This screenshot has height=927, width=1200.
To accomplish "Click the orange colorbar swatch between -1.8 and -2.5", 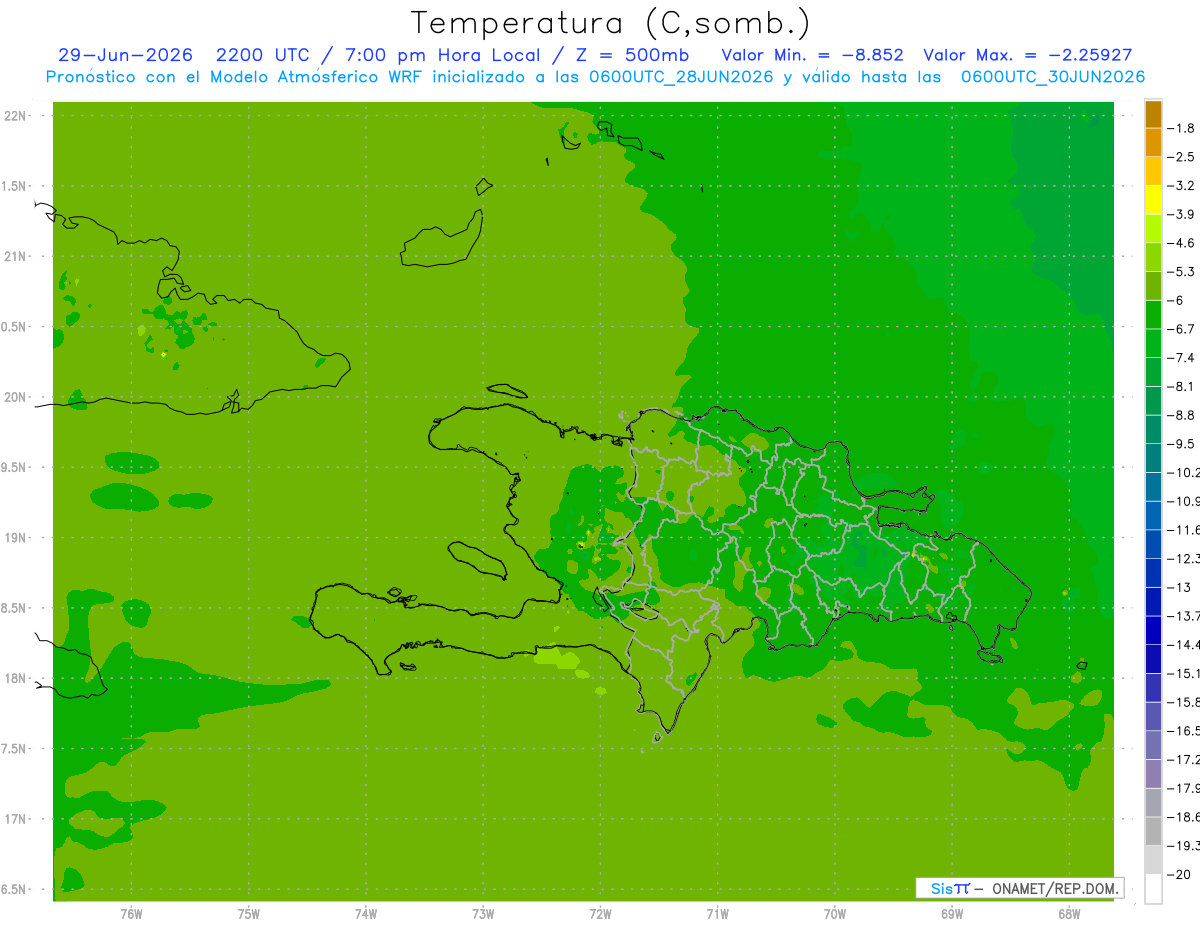I will 1153,143.
